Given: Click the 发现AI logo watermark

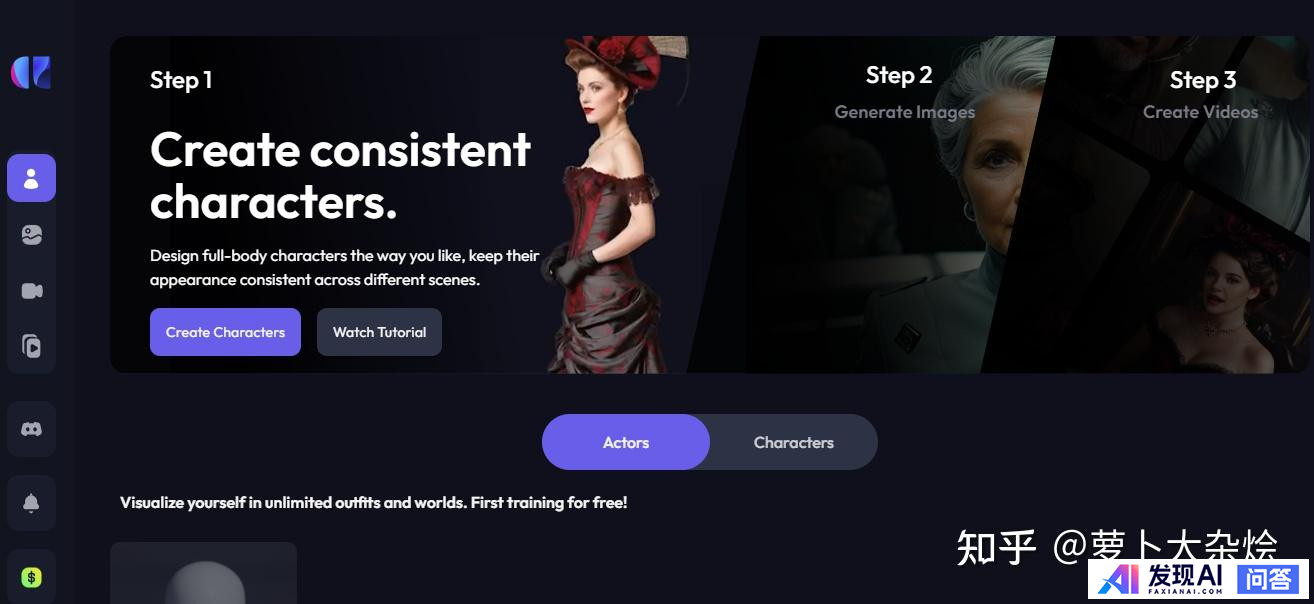Looking at the screenshot, I should click(1162, 579).
